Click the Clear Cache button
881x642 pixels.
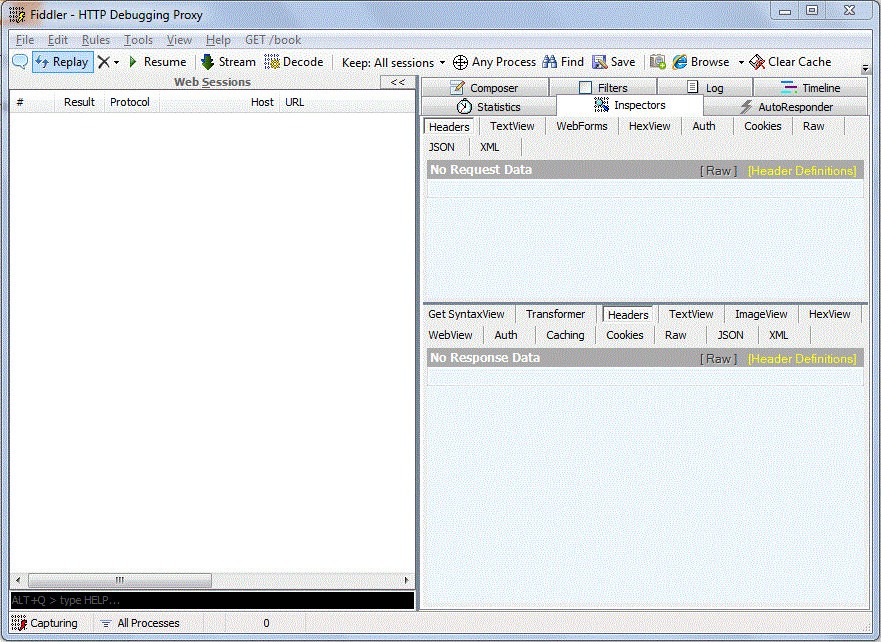tap(790, 62)
